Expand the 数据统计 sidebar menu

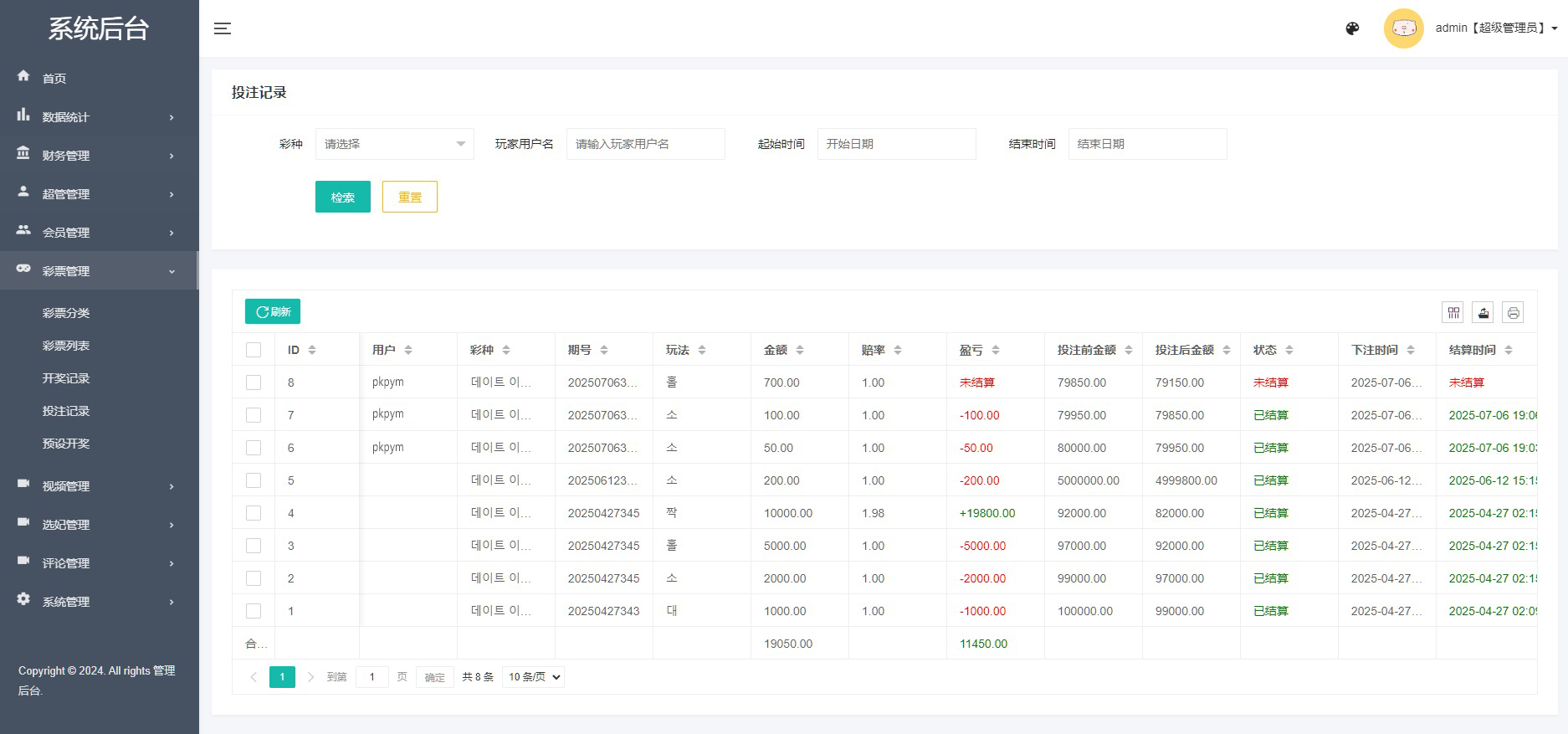click(99, 116)
